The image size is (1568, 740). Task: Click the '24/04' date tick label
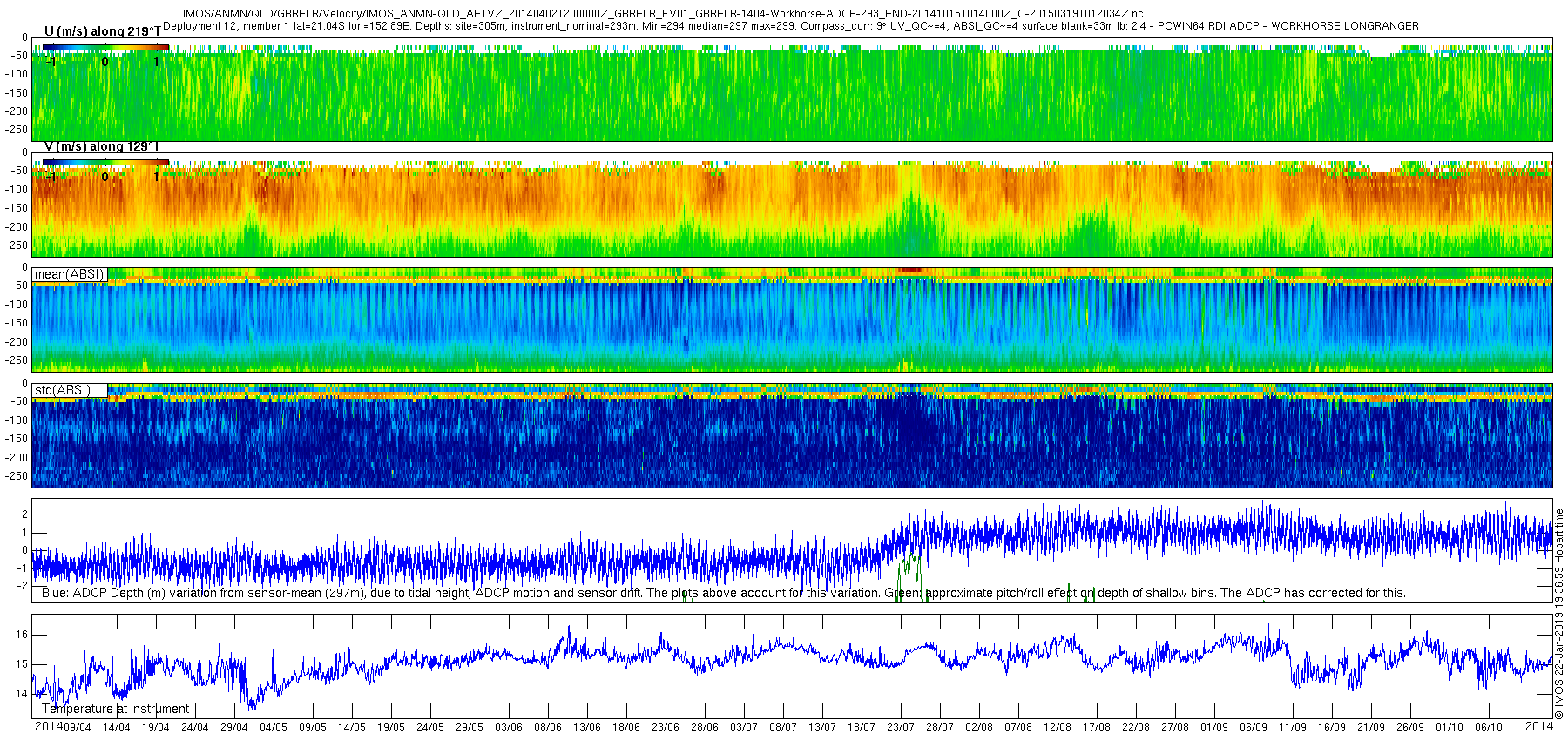[x=195, y=728]
